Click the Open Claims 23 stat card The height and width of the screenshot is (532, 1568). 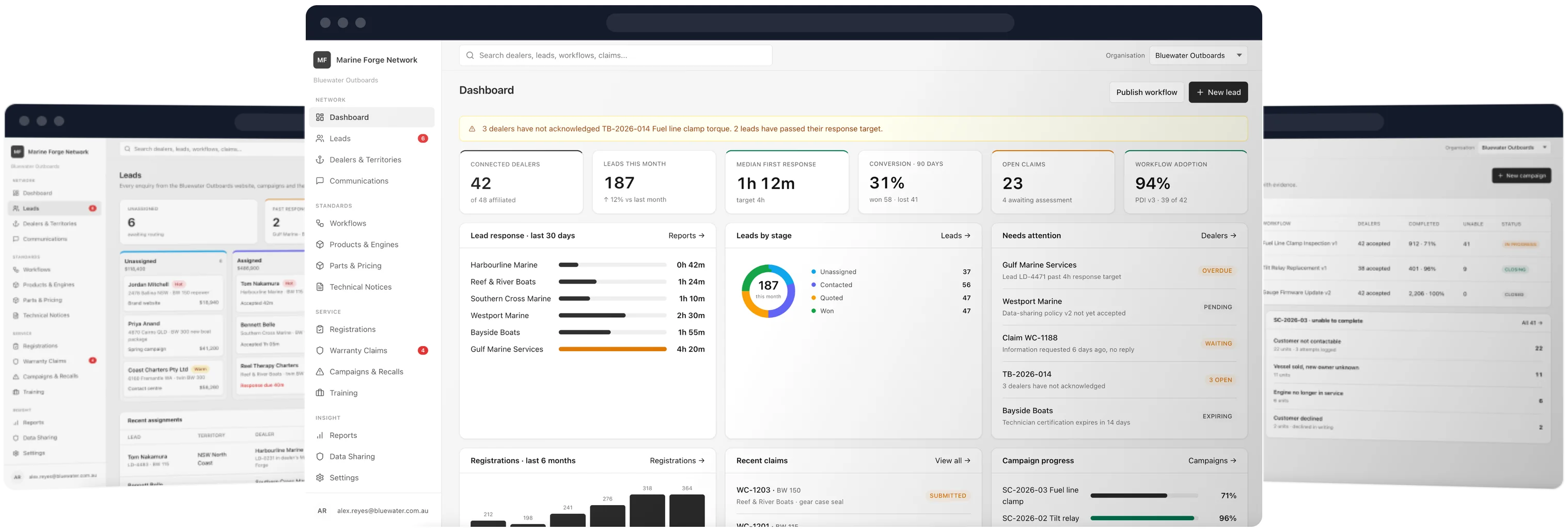coord(1053,182)
